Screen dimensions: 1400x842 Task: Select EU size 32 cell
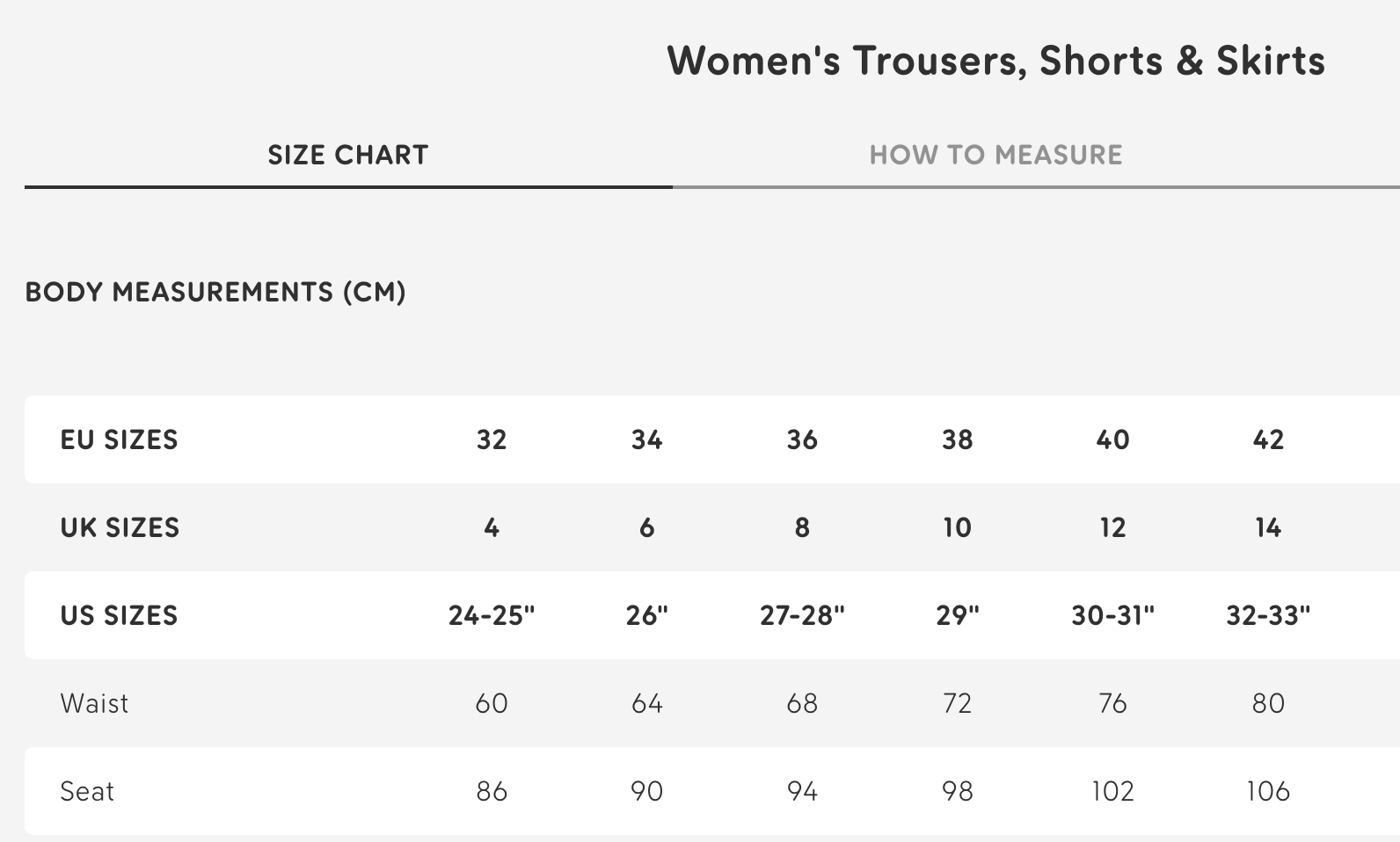pyautogui.click(x=492, y=439)
